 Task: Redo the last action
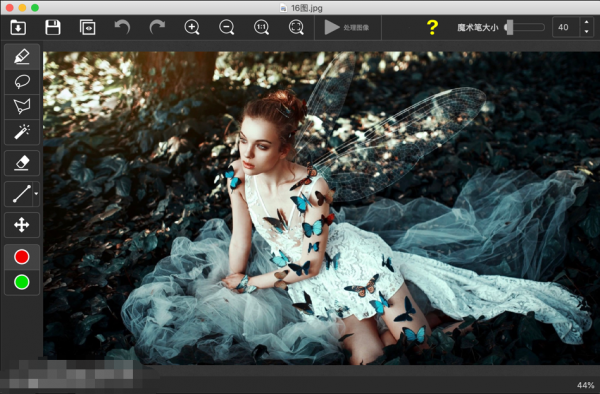pyautogui.click(x=157, y=28)
